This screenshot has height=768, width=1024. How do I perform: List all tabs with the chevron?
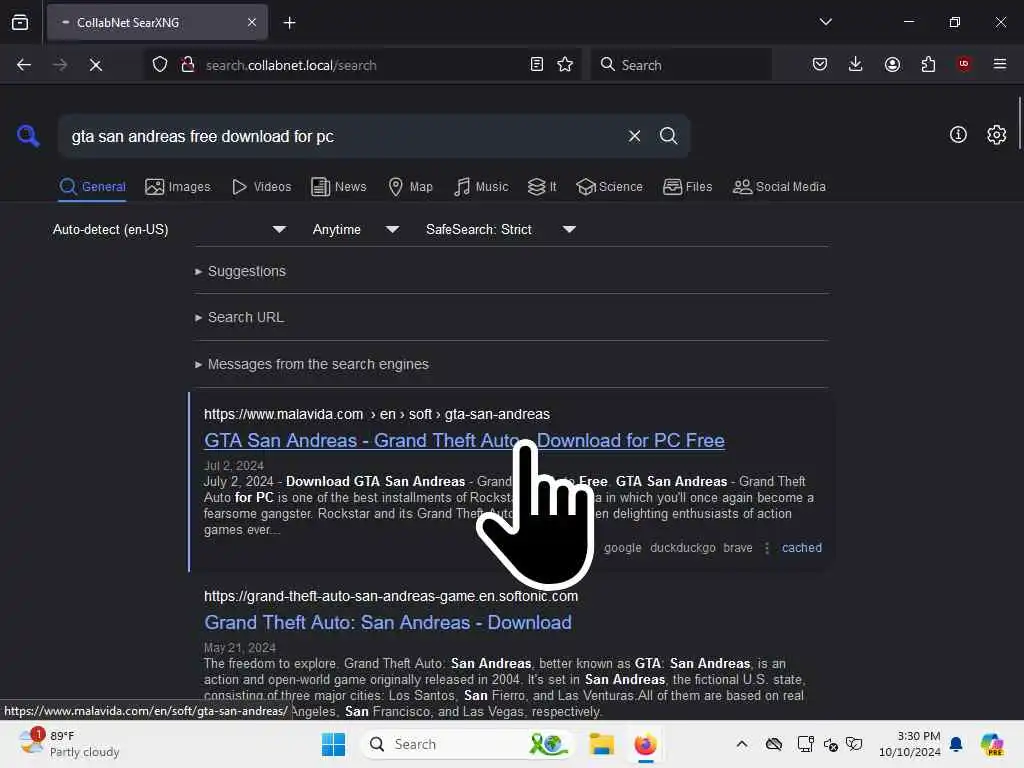(825, 22)
